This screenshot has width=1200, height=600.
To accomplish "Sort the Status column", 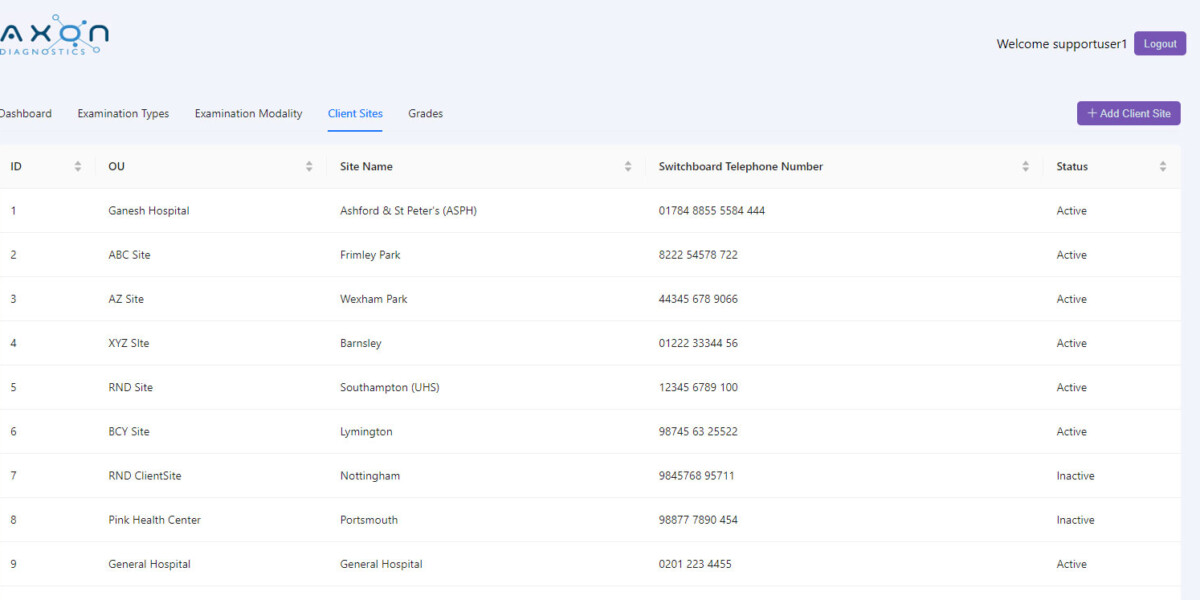I will click(x=1163, y=166).
